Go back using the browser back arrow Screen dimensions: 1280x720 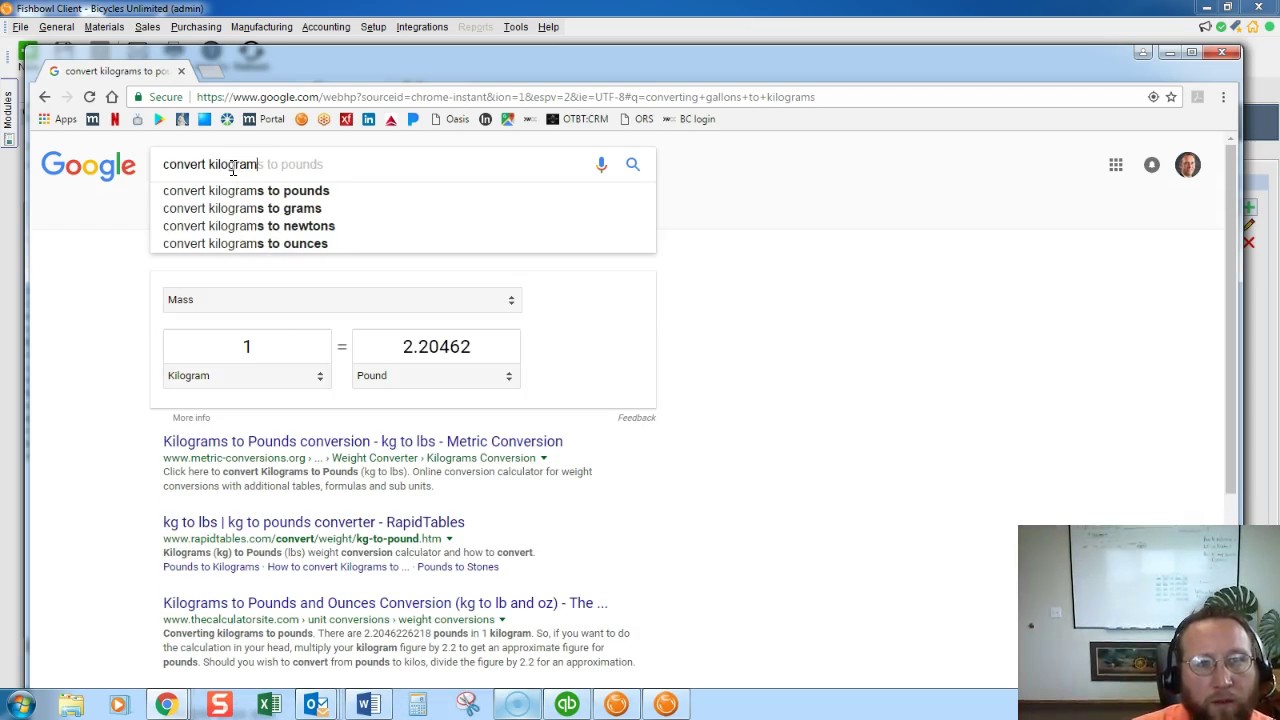coord(44,97)
